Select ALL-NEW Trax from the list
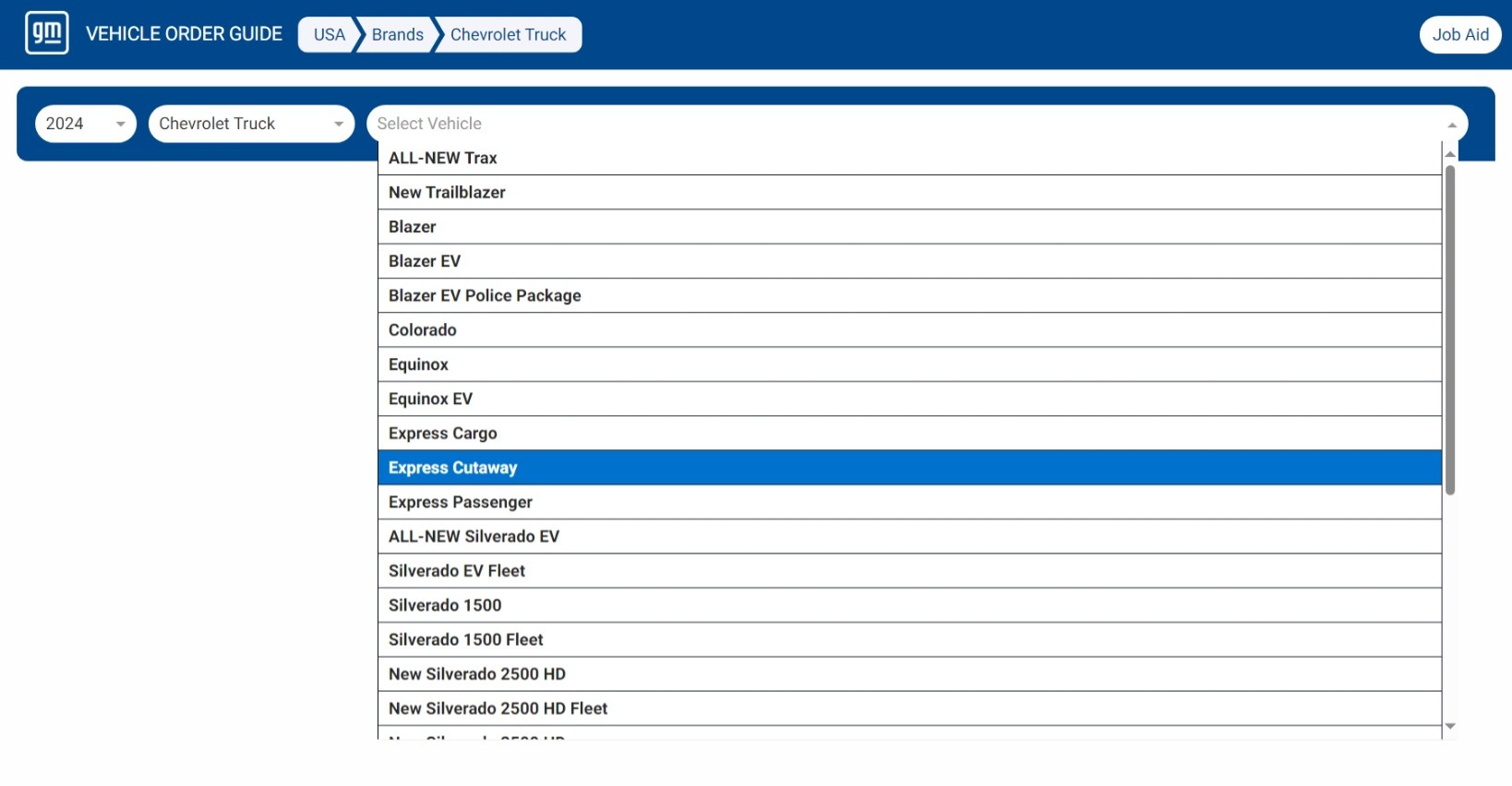The image size is (1512, 786). coord(909,158)
